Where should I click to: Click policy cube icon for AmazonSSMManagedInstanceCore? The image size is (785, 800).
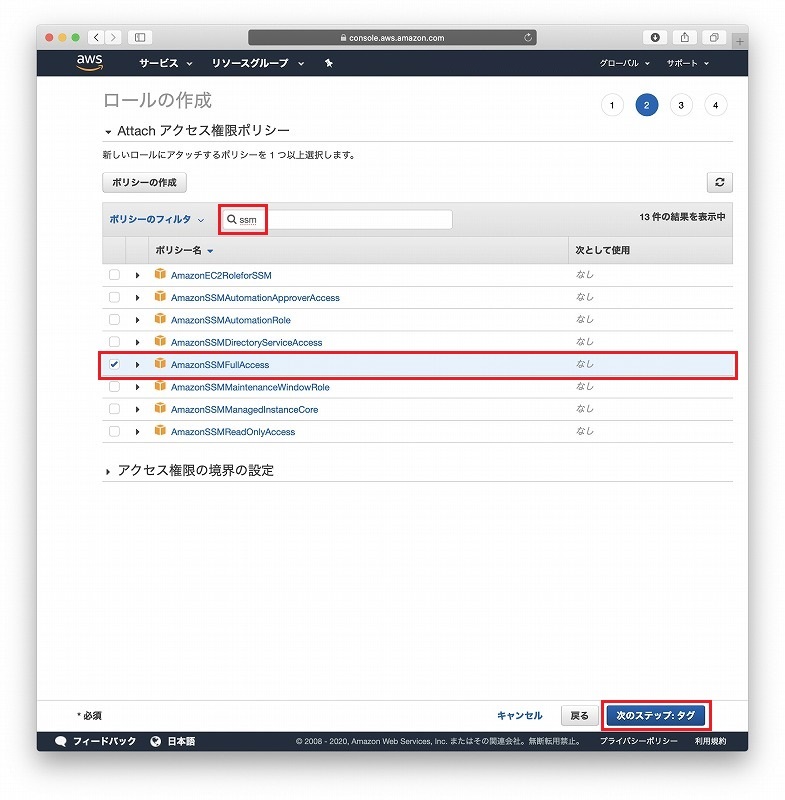coord(160,408)
